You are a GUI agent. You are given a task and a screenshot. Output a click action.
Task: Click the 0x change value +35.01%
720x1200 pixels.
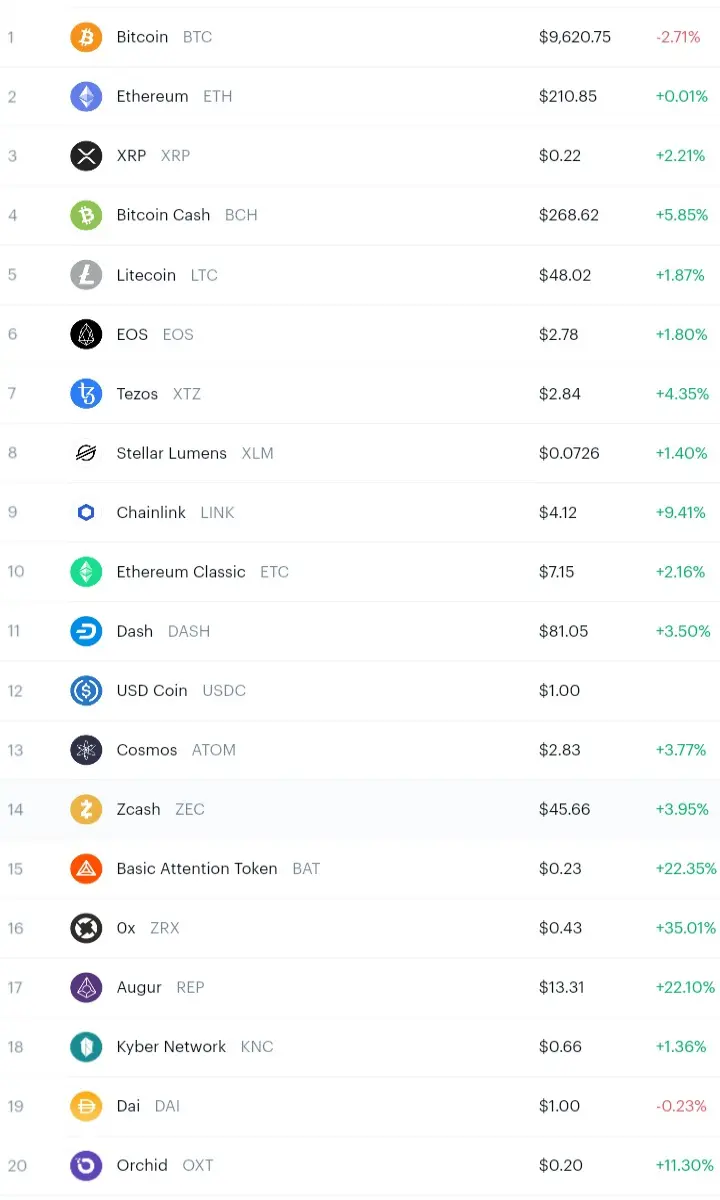tap(686, 928)
